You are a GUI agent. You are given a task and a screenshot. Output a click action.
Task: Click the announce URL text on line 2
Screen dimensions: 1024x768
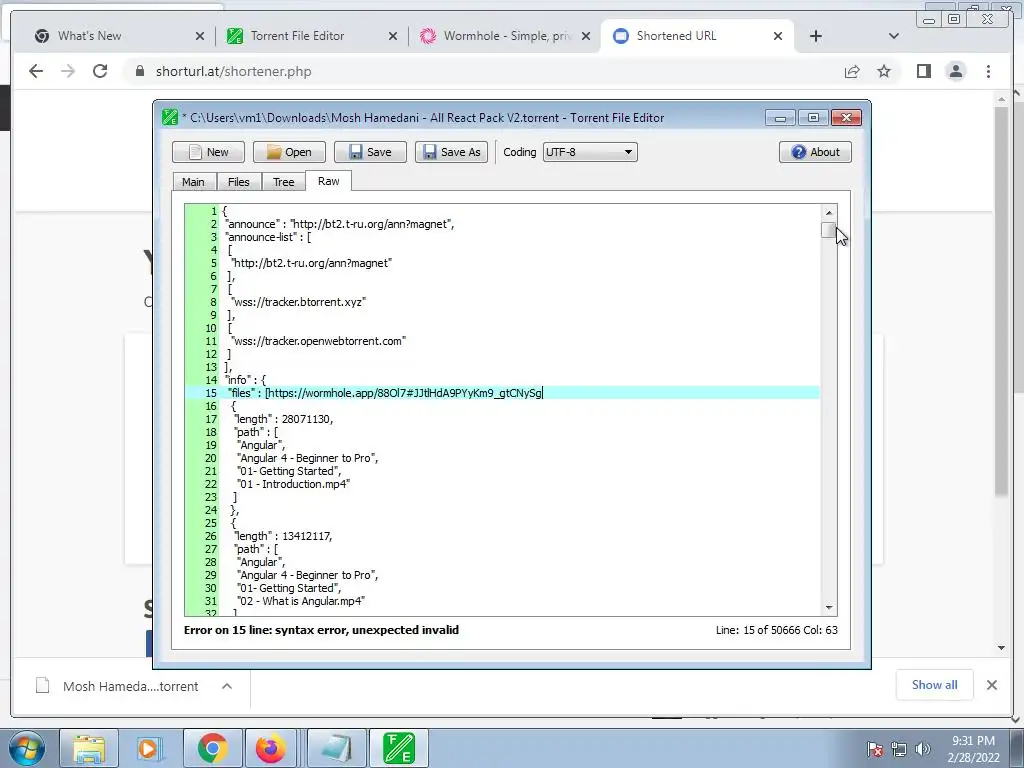372,224
